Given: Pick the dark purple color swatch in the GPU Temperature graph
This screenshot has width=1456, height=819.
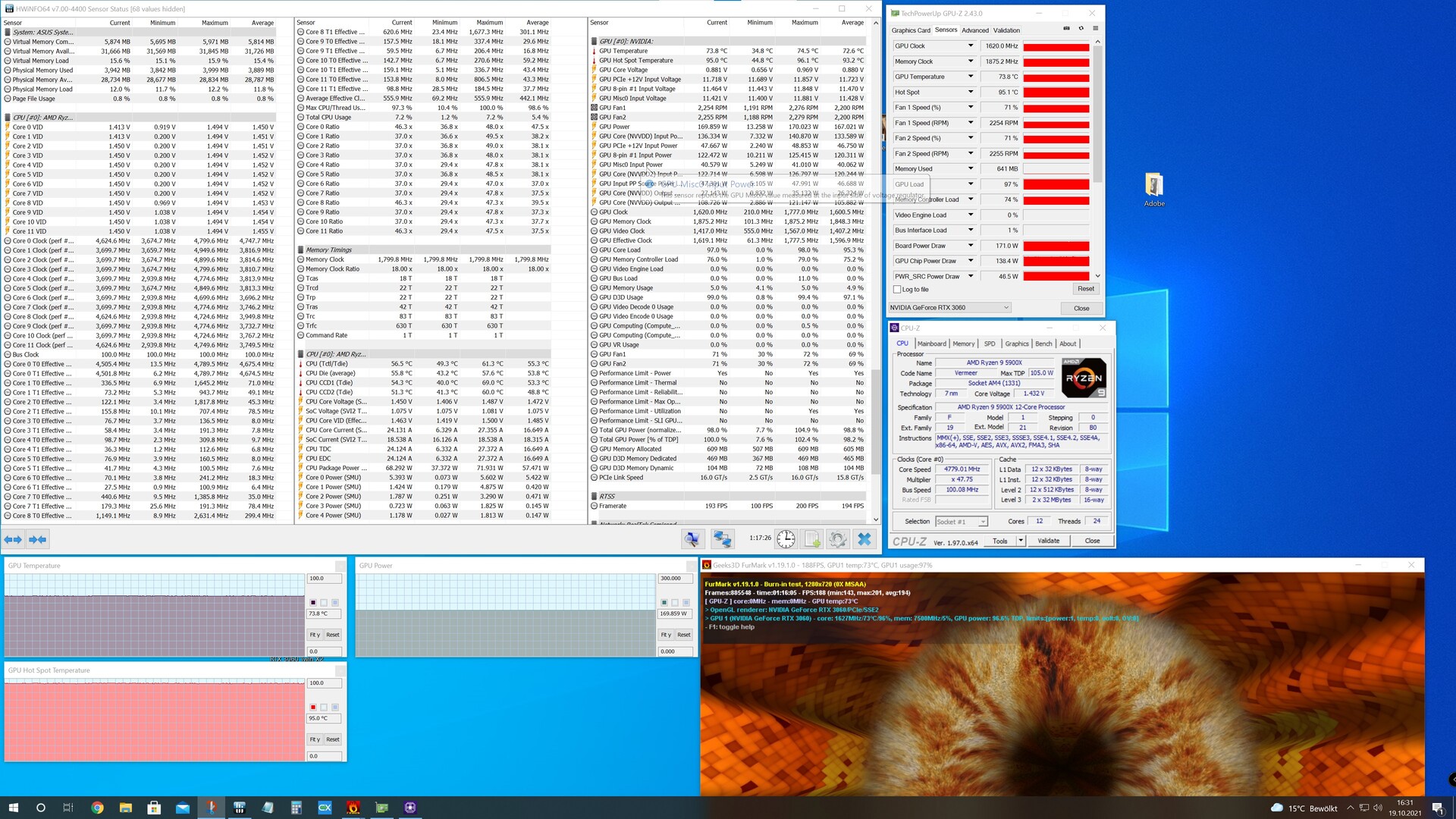Looking at the screenshot, I should click(x=312, y=603).
